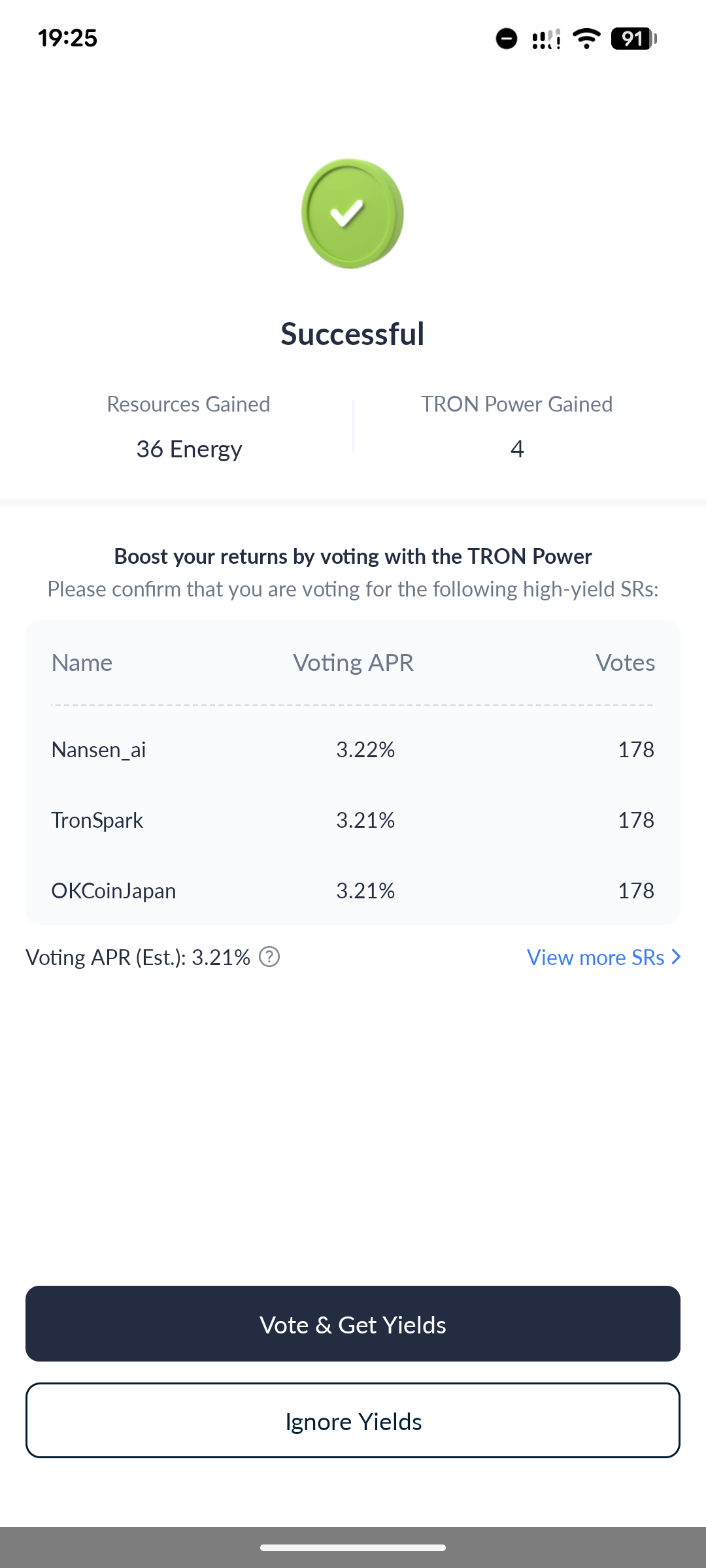Tap the battery level indicator
The image size is (706, 1568).
633,39
